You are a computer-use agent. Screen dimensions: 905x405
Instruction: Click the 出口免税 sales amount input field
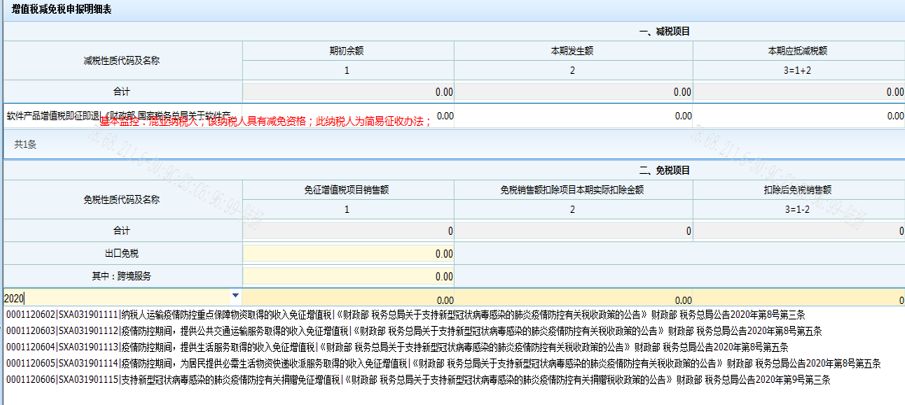pos(347,254)
